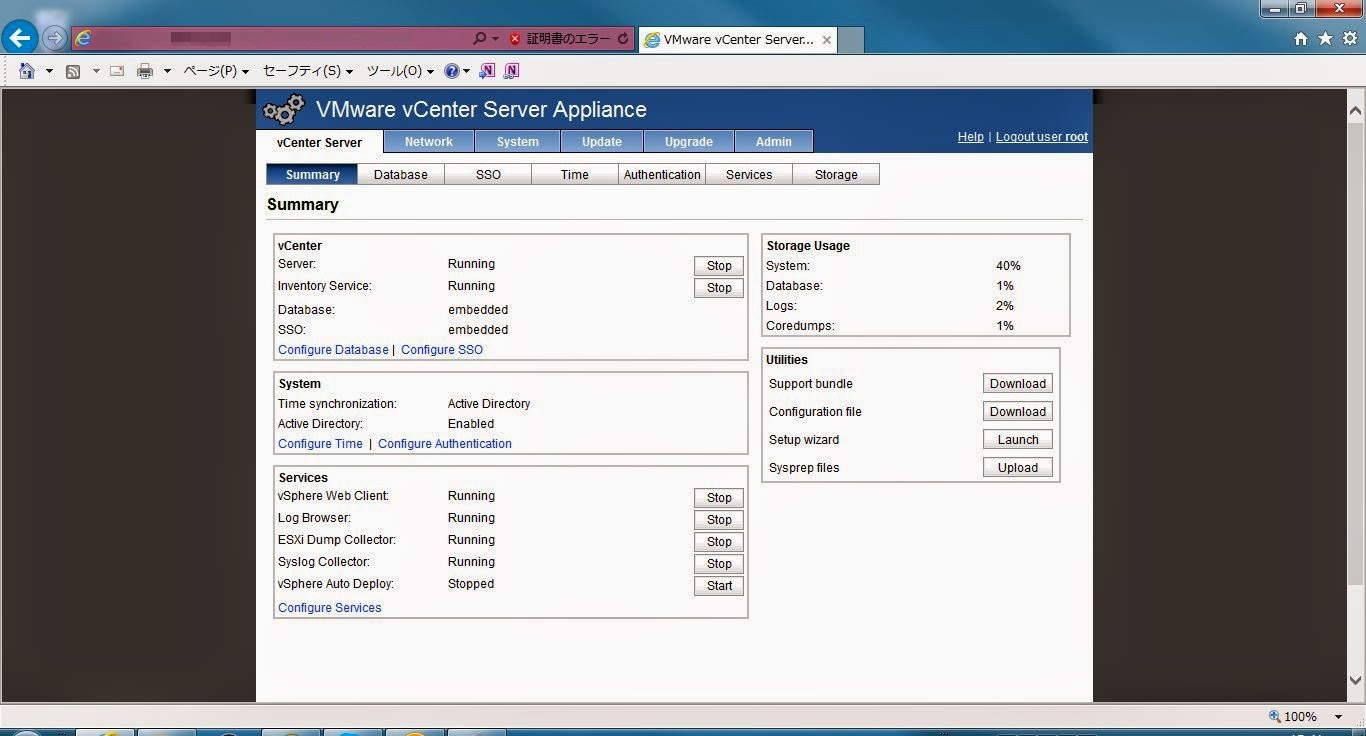Expand the Help icon dropdown arrow
1366x736 pixels.
pyautogui.click(x=467, y=71)
